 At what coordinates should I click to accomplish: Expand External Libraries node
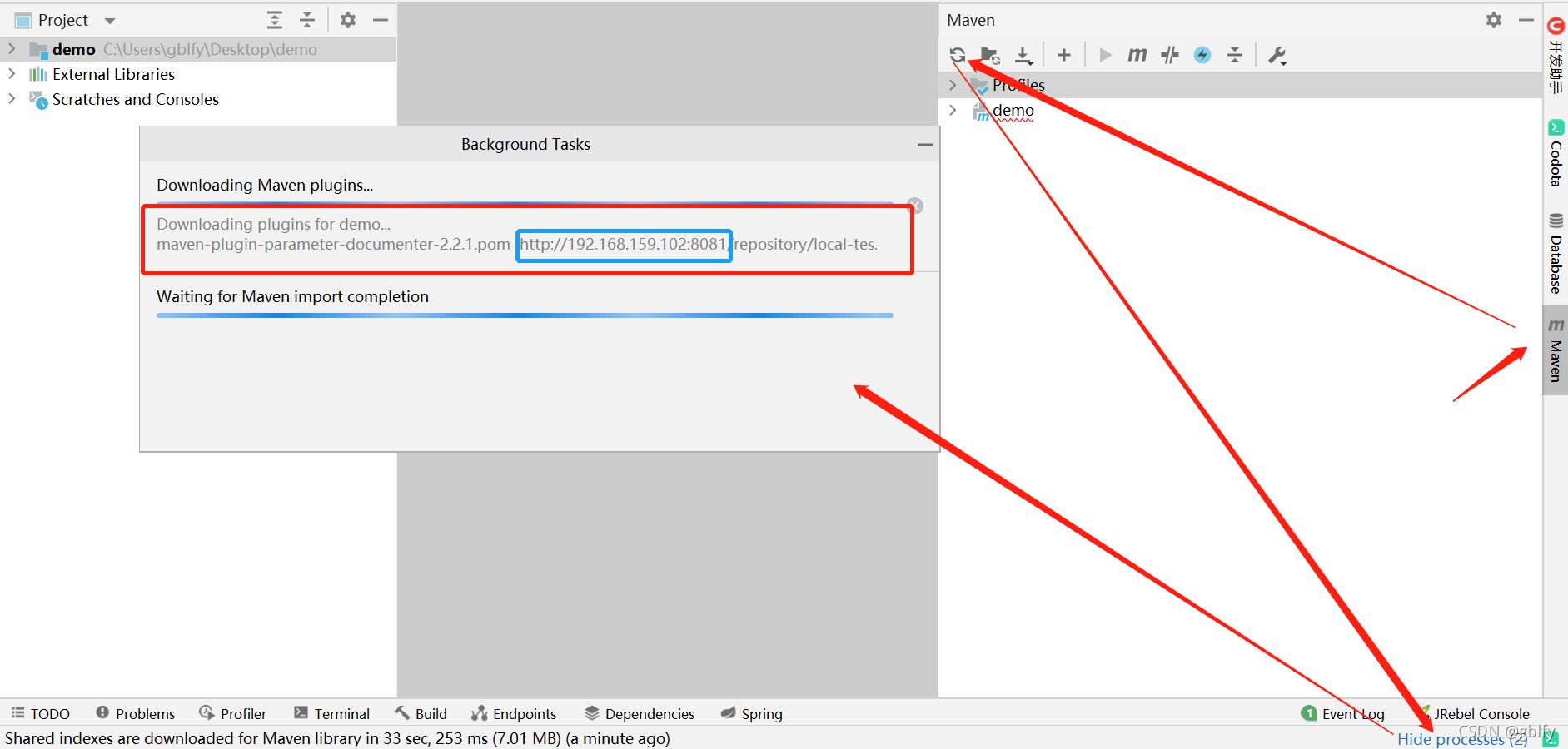click(x=12, y=74)
